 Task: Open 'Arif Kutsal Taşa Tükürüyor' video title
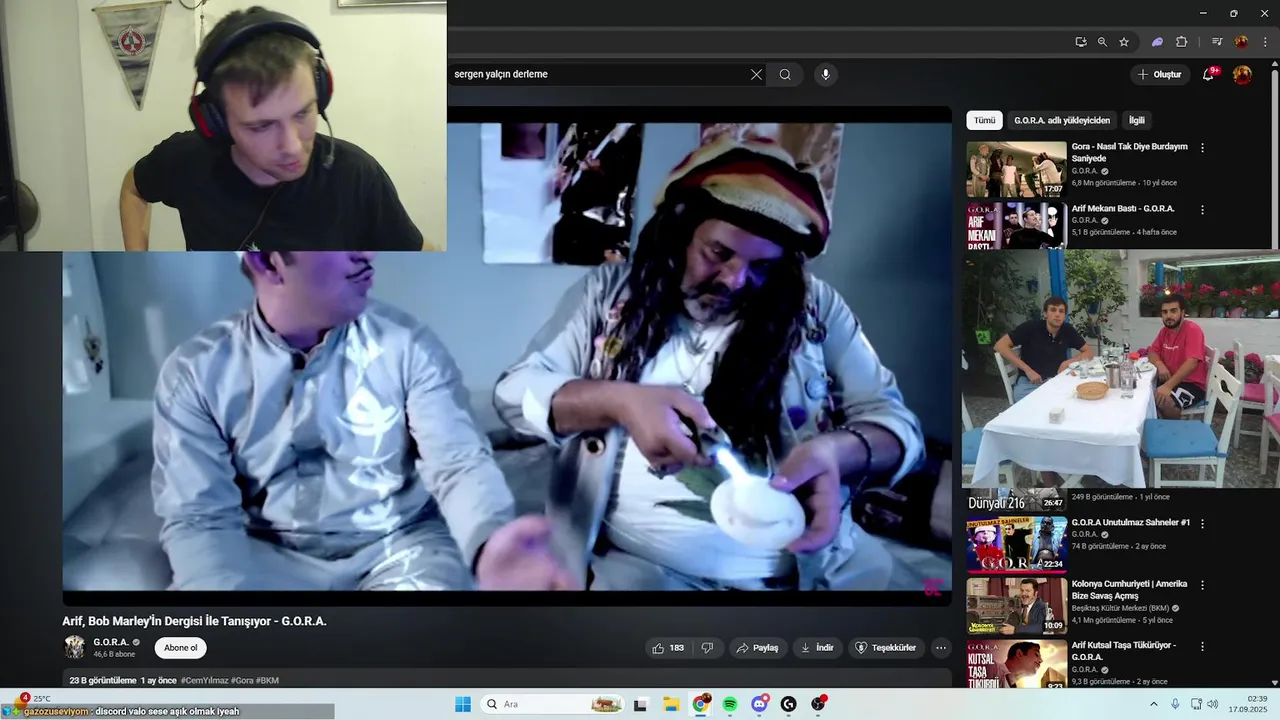pos(1124,651)
